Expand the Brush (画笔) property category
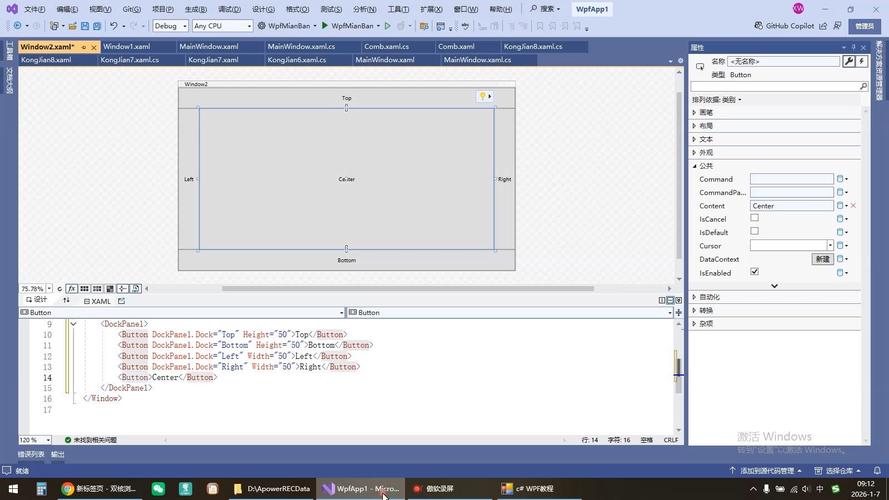The image size is (889, 500). tap(695, 112)
